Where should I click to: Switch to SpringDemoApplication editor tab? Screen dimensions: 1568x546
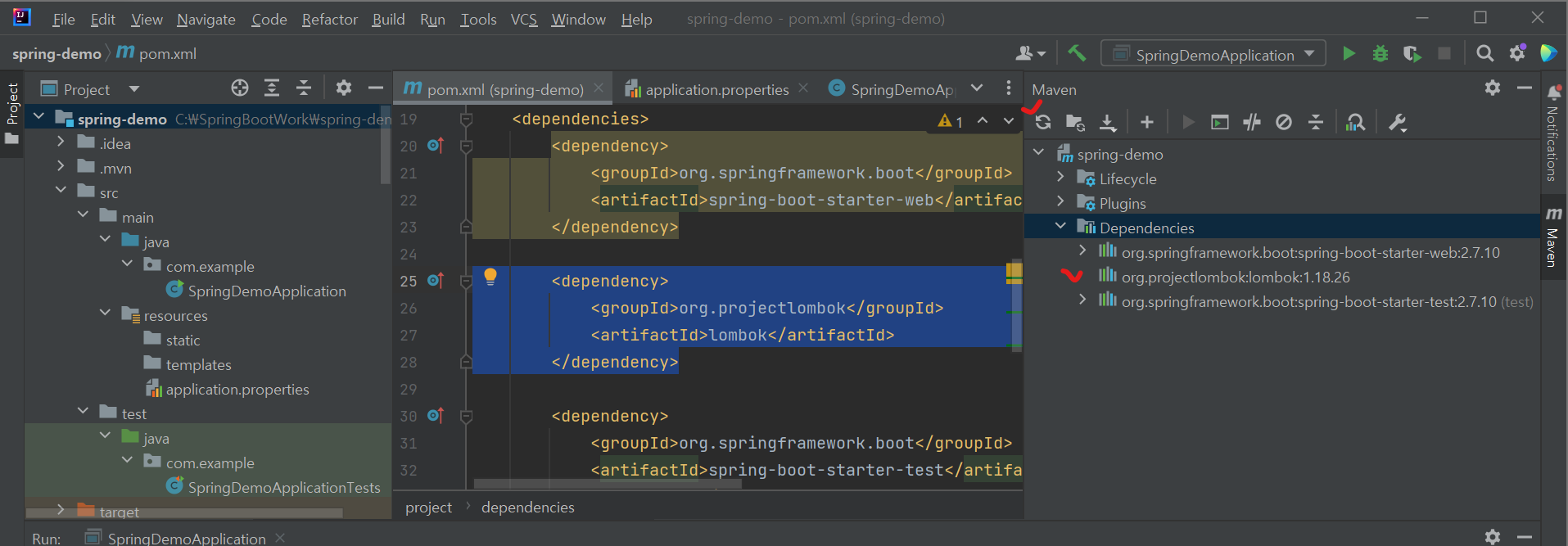pyautogui.click(x=891, y=89)
